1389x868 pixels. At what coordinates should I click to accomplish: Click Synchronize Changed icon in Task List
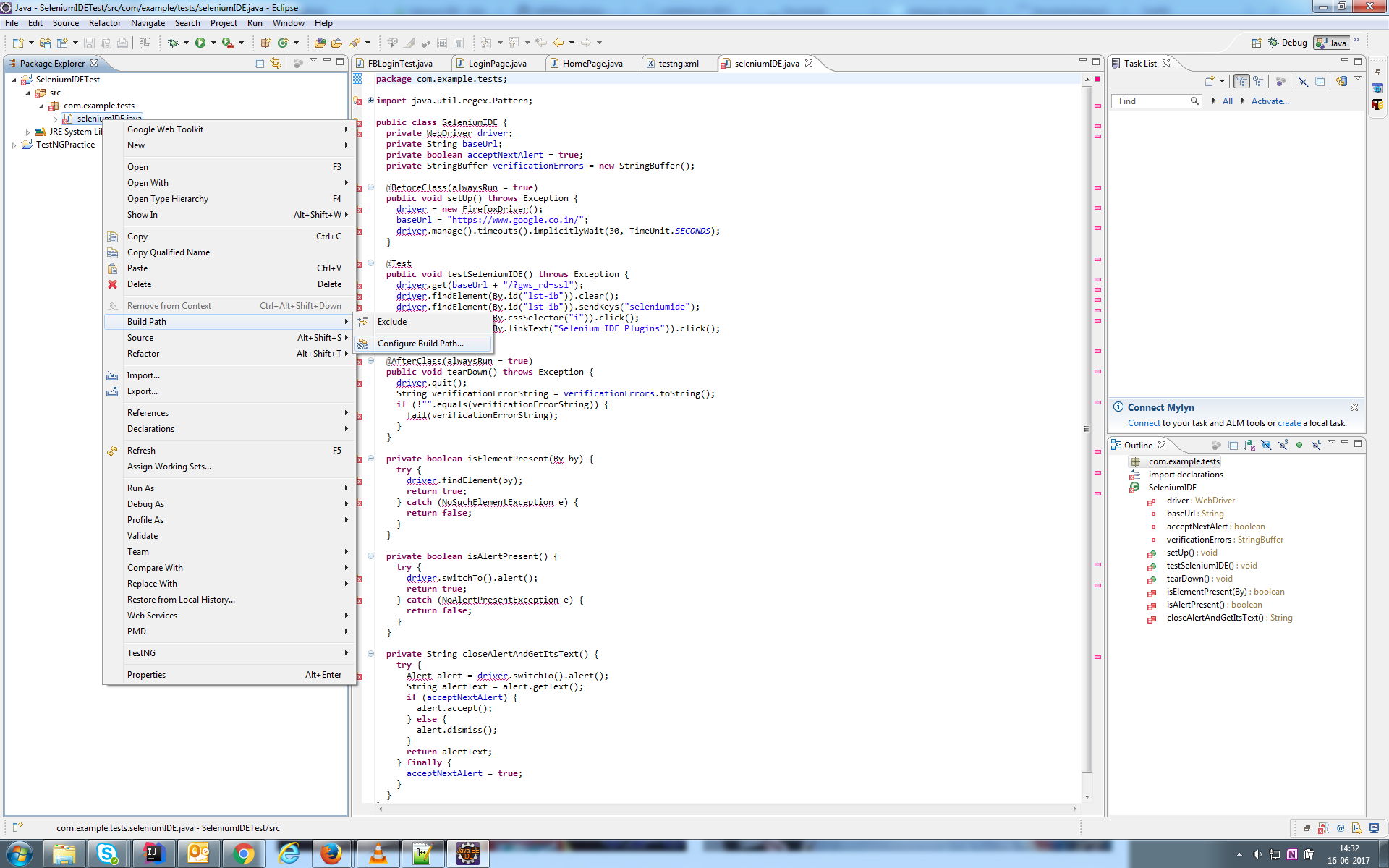point(1341,82)
